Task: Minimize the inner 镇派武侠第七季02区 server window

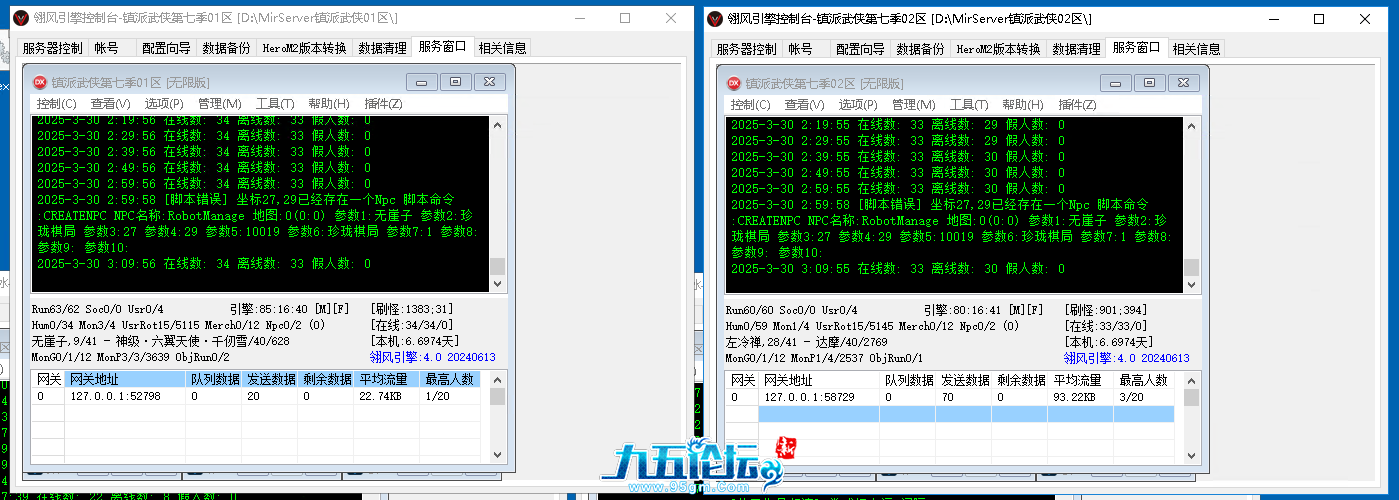Action: click(x=1117, y=83)
